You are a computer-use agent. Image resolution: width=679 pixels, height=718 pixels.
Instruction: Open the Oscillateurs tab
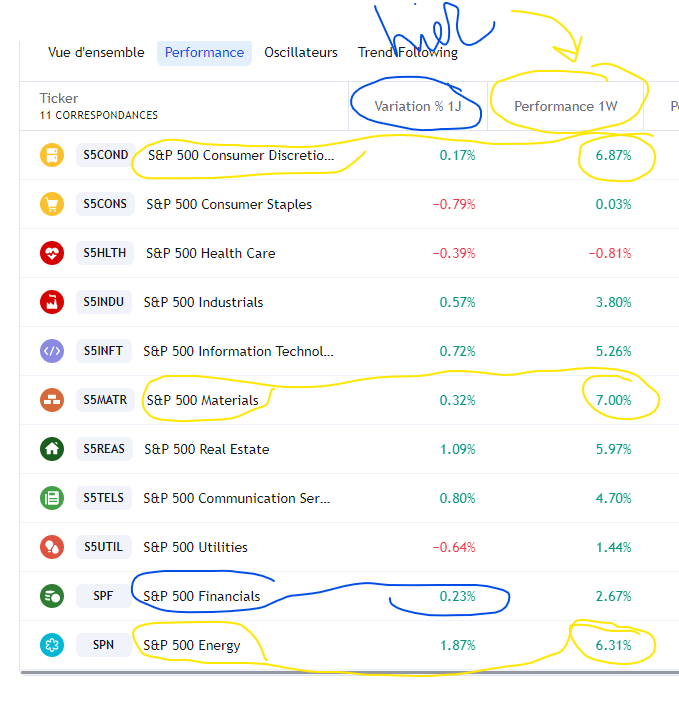click(301, 53)
